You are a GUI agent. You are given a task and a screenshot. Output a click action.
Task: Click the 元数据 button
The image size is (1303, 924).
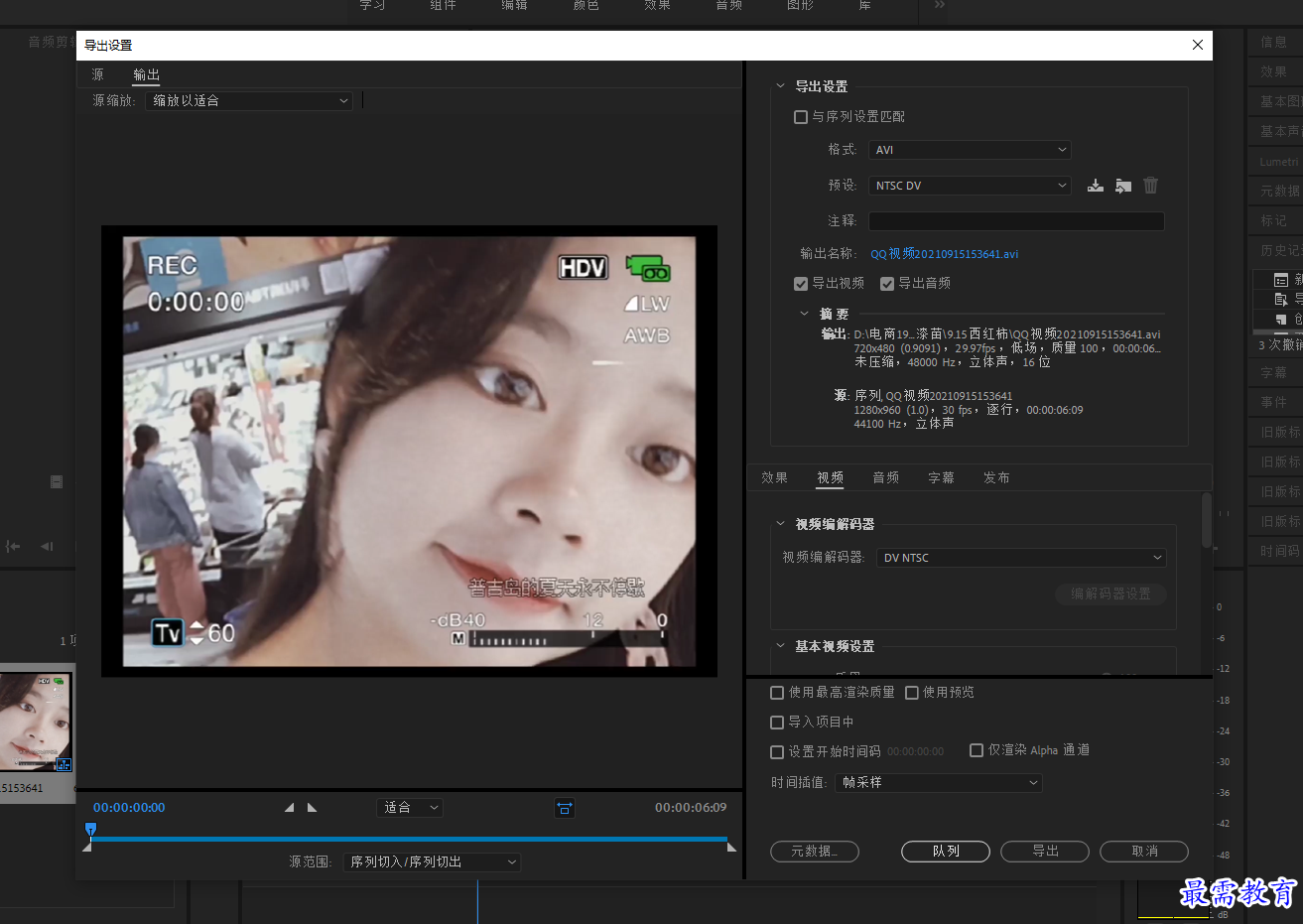[815, 852]
